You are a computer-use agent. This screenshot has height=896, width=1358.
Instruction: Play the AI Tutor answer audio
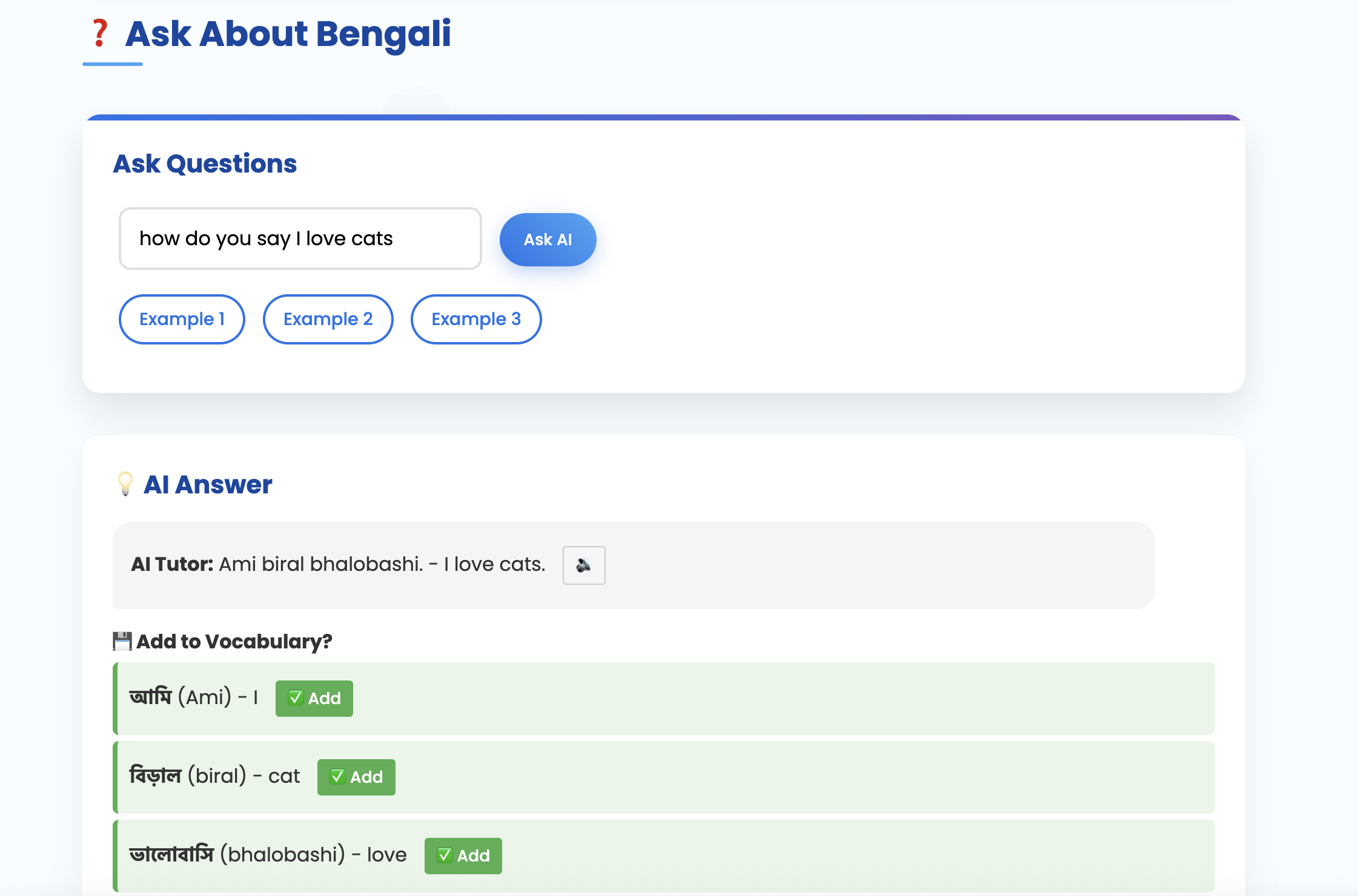(583, 565)
